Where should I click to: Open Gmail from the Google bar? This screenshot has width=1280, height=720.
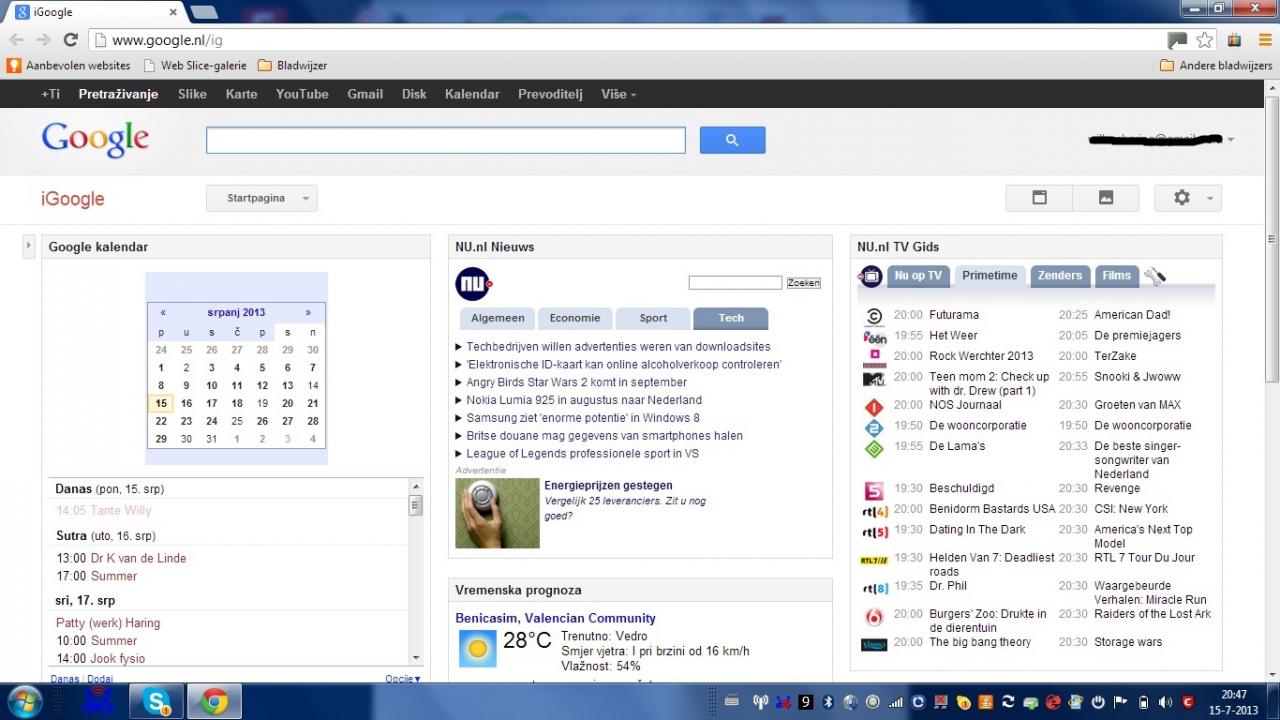click(x=365, y=94)
